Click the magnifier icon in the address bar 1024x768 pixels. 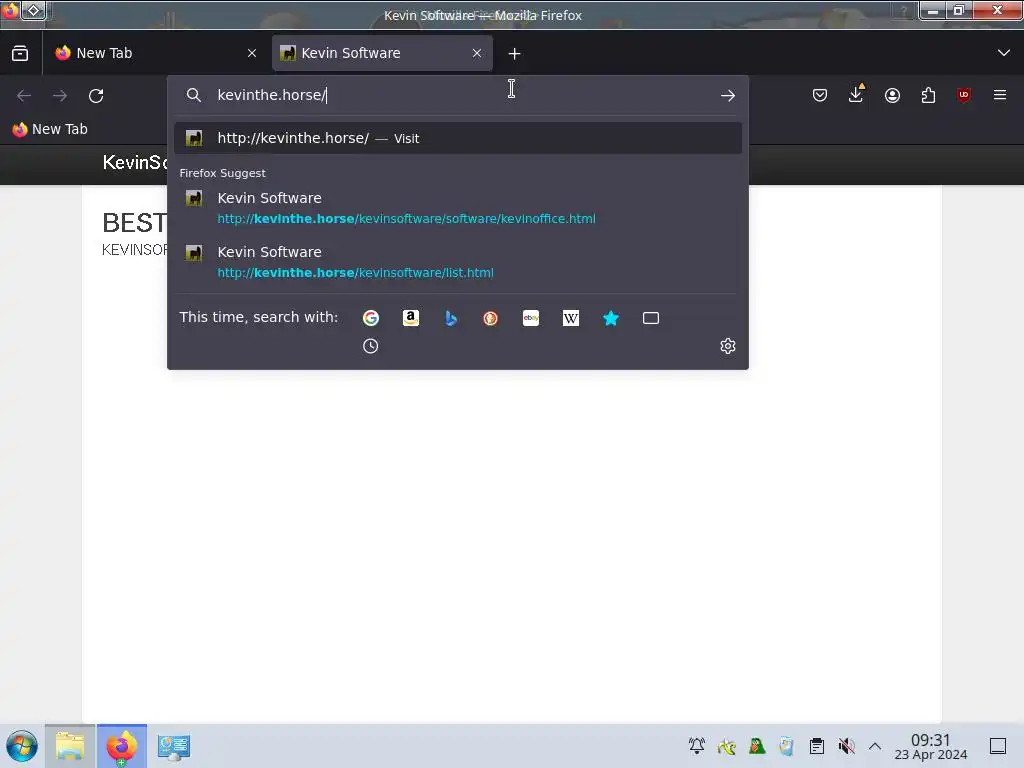point(193,95)
